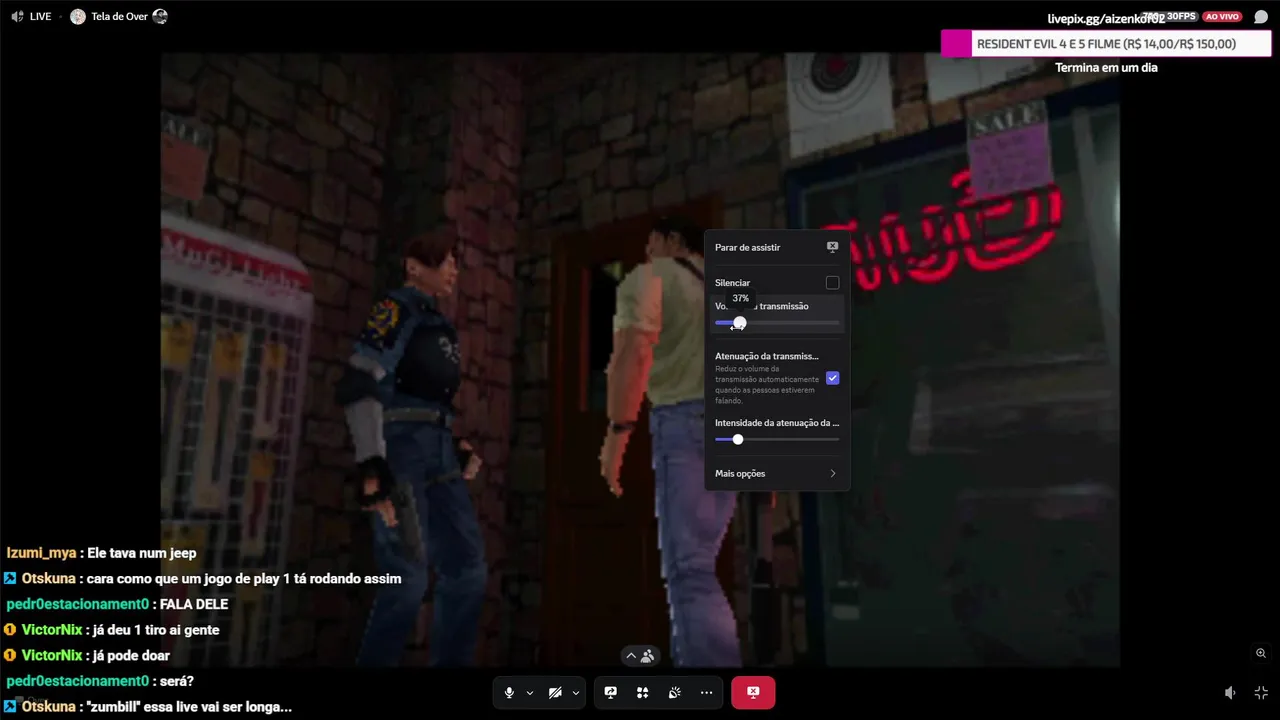The image size is (1280, 720).
Task: Click the bottom-right volume speaker icon
Action: coord(1230,693)
